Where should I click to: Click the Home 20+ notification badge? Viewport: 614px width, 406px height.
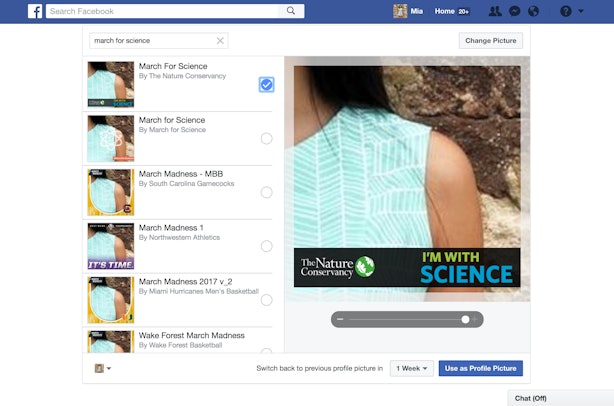click(x=464, y=12)
